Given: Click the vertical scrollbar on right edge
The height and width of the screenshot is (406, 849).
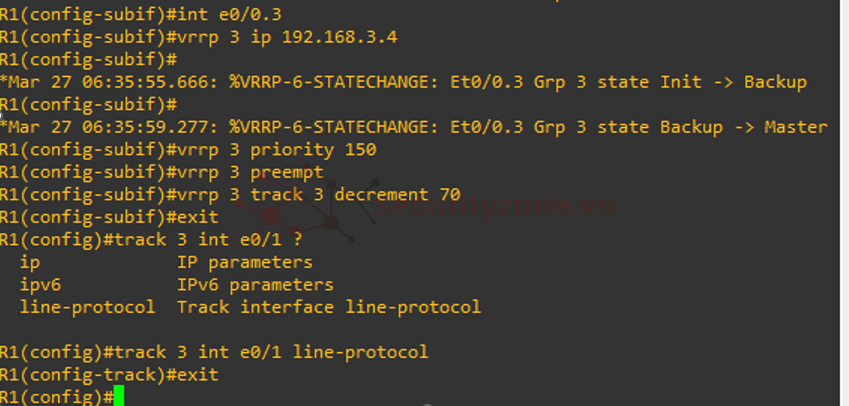Looking at the screenshot, I should (x=844, y=203).
